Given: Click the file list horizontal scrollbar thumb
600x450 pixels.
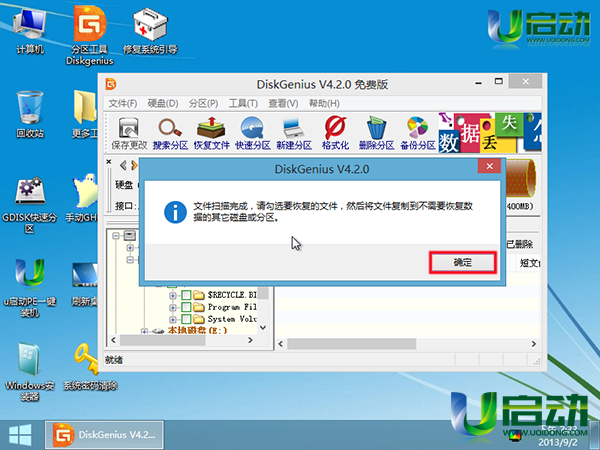Looking at the screenshot, I should 352,344.
